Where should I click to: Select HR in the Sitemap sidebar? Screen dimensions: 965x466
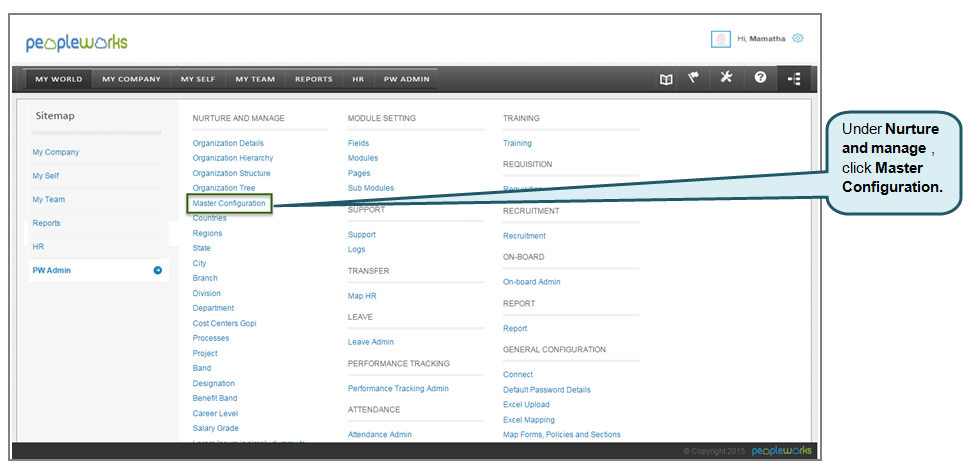(38, 246)
